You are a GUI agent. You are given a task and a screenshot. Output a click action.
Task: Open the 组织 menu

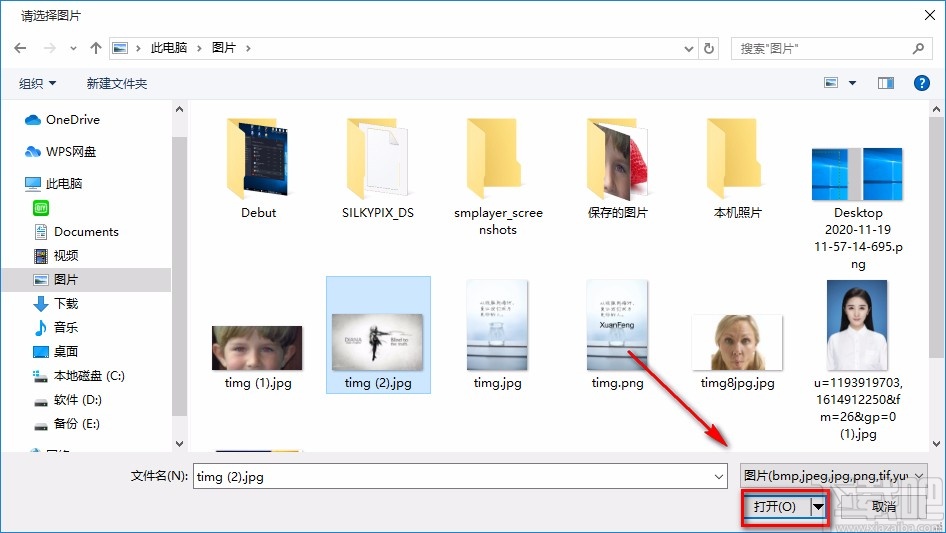pos(37,83)
